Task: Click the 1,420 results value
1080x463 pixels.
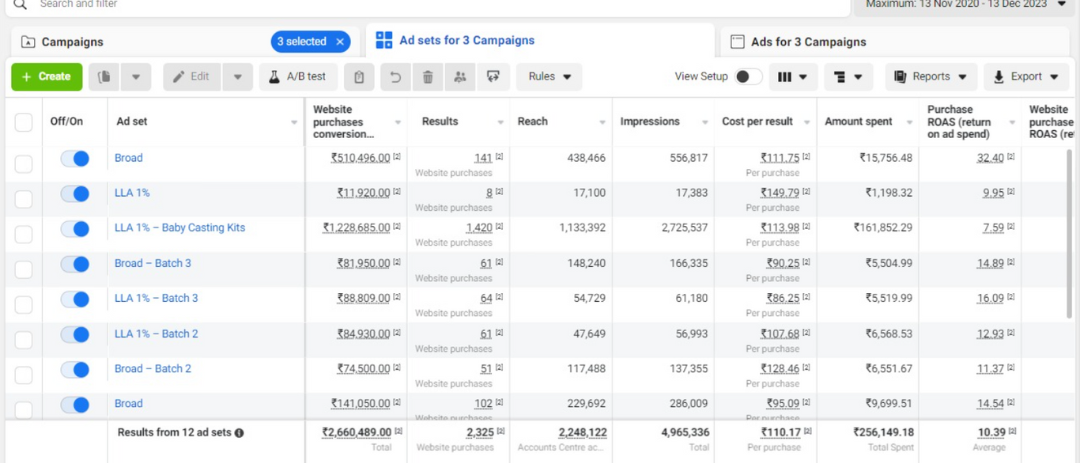Action: 479,228
